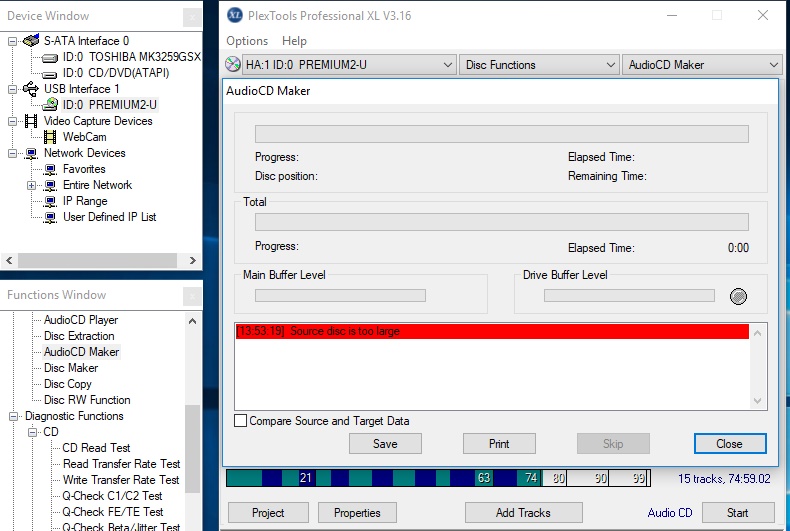The width and height of the screenshot is (790, 531).
Task: Collapse the USB Interface 1 node
Action: [x=12, y=89]
